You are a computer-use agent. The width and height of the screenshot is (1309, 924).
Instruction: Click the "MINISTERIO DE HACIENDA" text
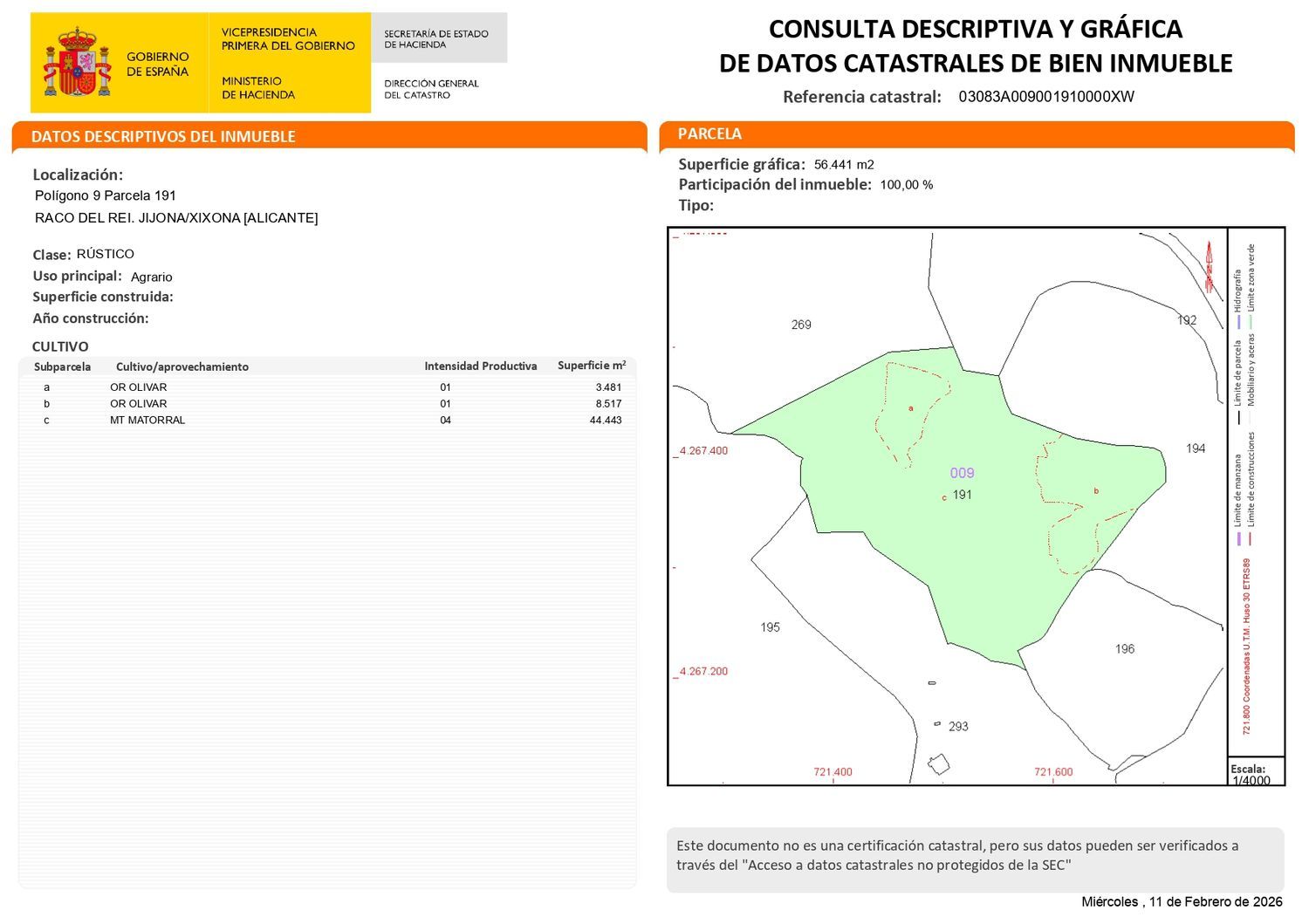tap(258, 87)
